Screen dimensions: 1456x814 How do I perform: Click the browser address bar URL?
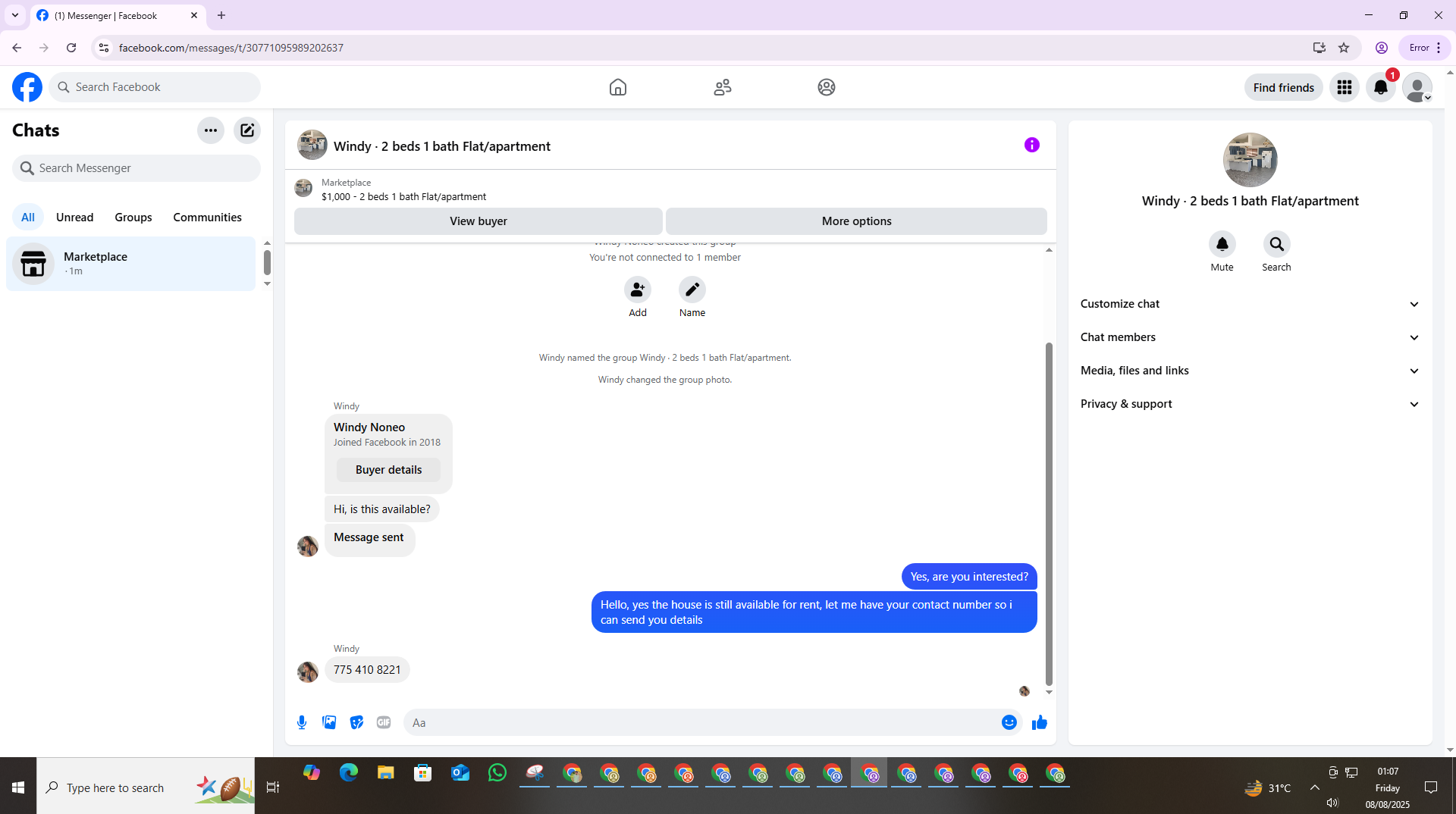coord(231,48)
